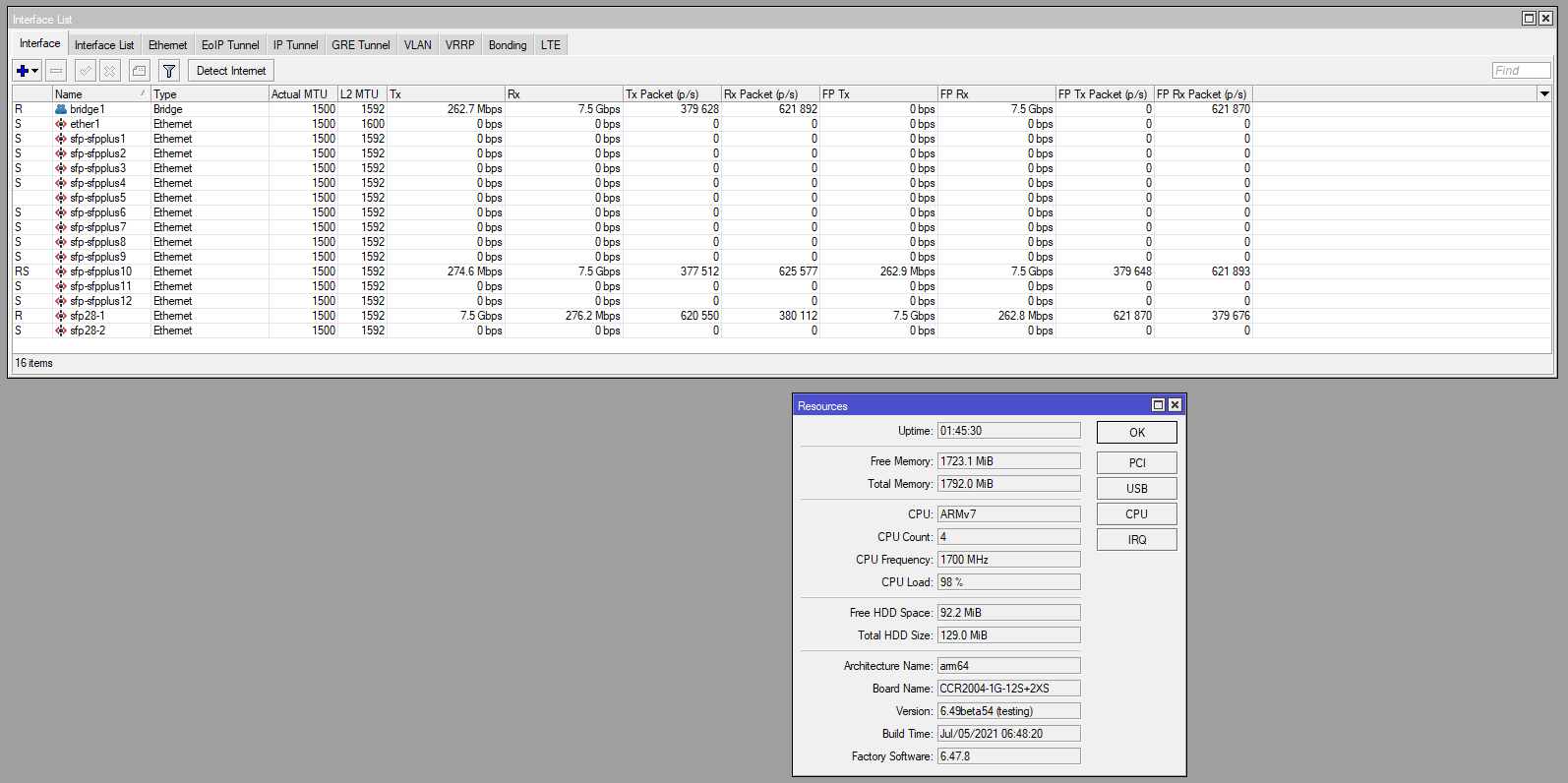Click the PCI button
The height and width of the screenshot is (783, 1568).
(x=1137, y=463)
